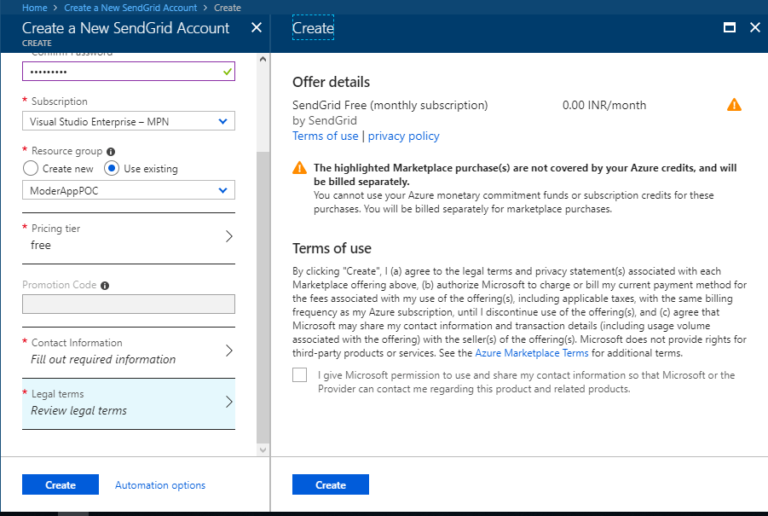768x516 pixels.
Task: Click the warning icon beside 0.00 INR/month
Action: click(x=734, y=105)
